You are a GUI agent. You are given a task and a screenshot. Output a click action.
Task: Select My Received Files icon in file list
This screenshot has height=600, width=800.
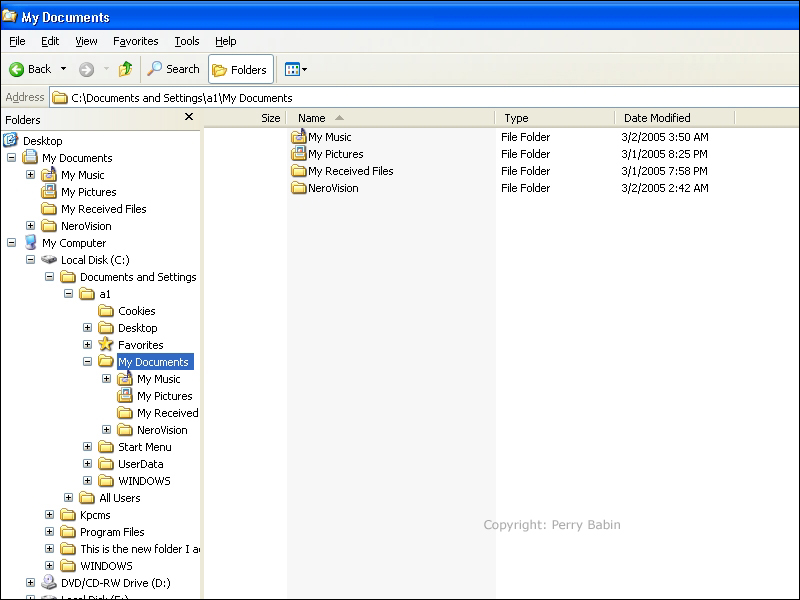point(298,171)
